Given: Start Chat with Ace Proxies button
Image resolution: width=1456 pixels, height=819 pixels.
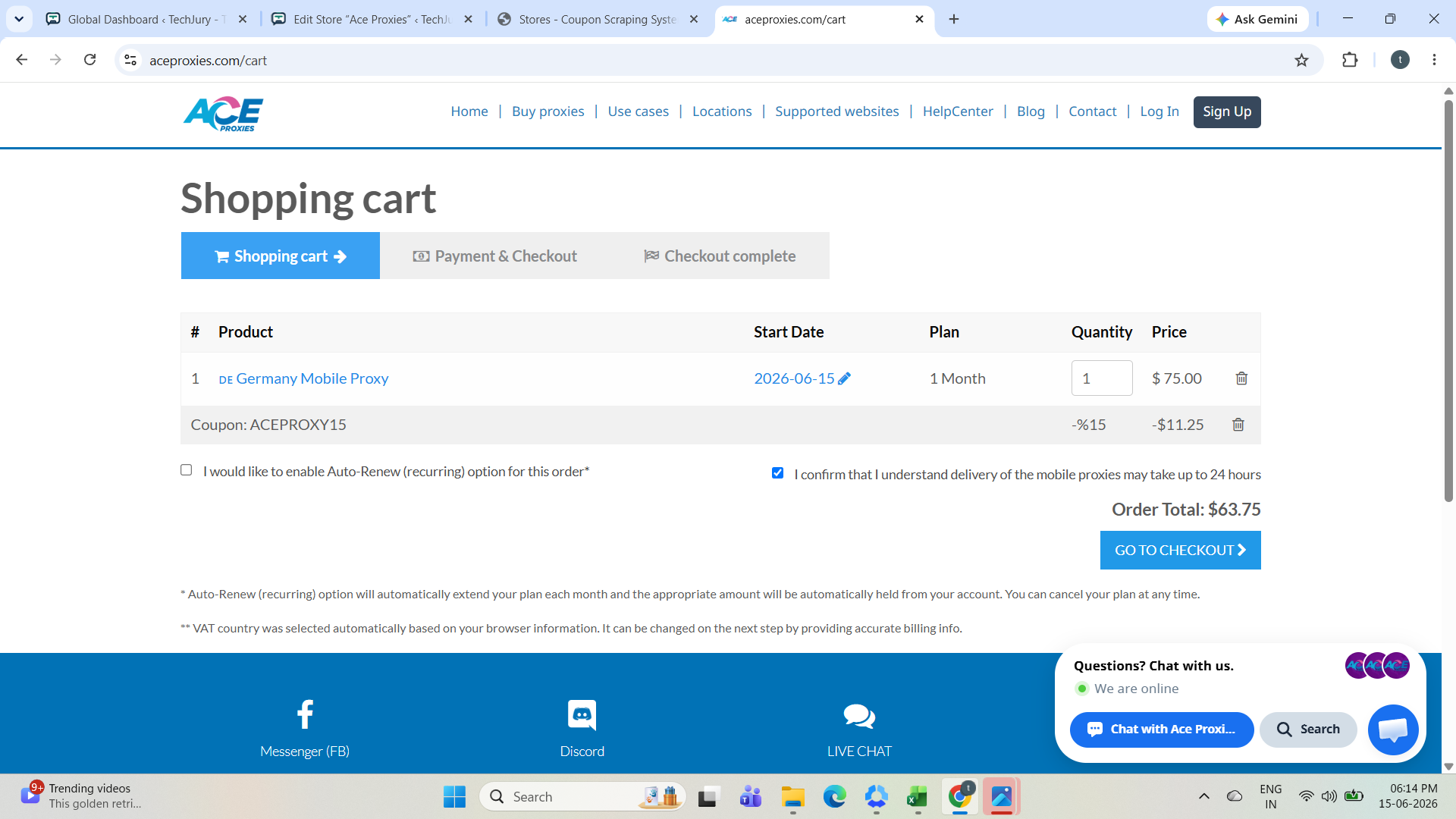Looking at the screenshot, I should pos(1161,730).
